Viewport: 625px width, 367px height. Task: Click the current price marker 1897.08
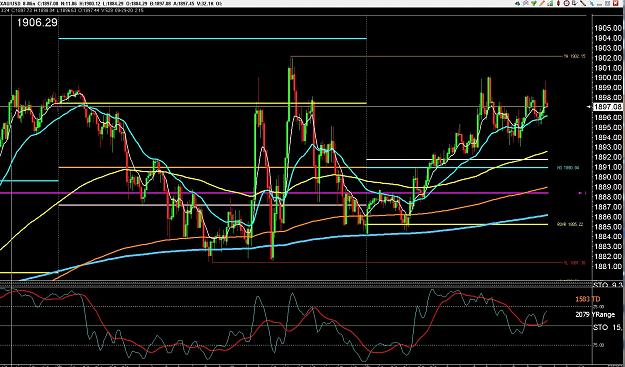607,107
